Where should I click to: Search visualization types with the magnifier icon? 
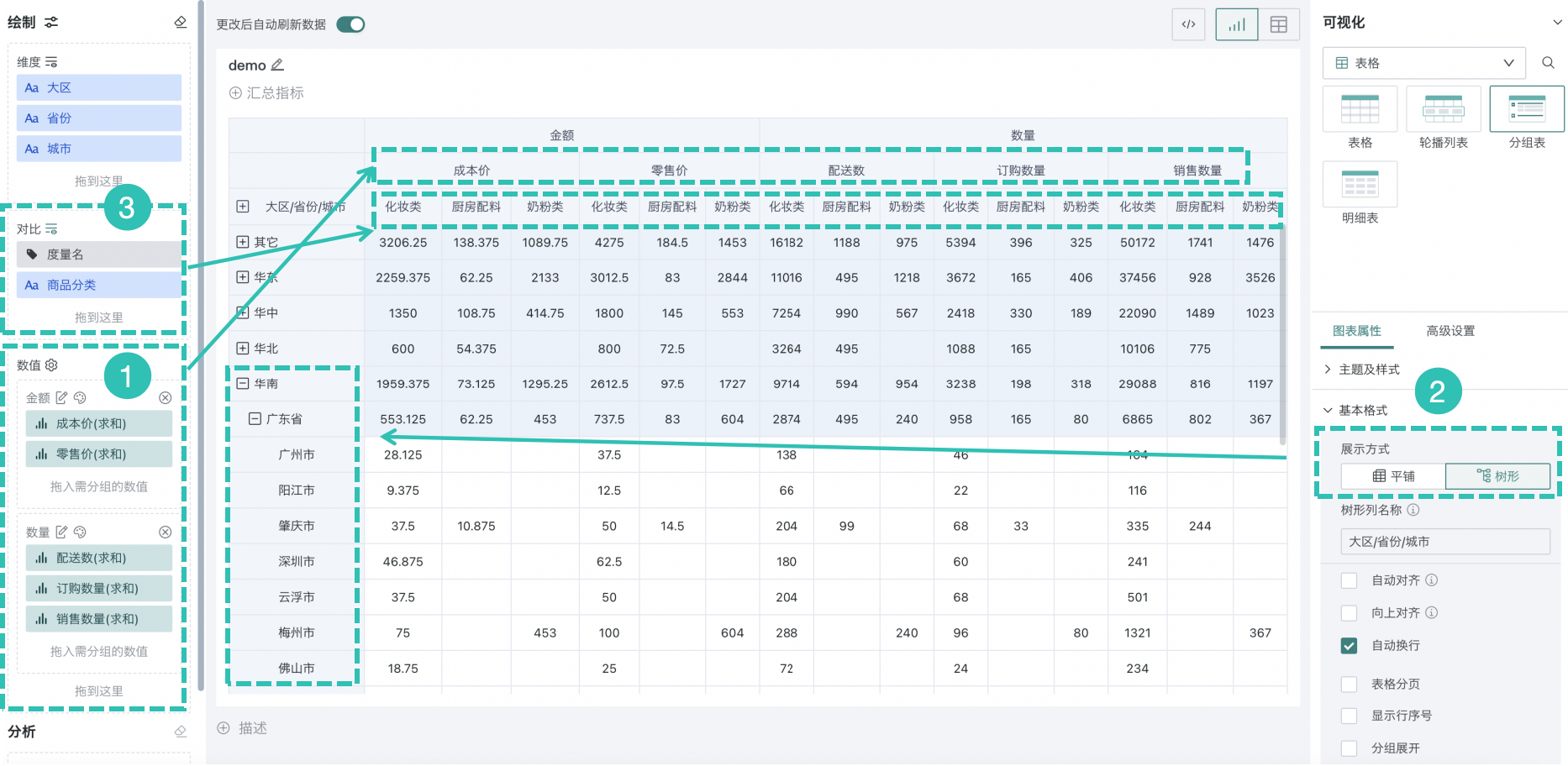[1548, 63]
